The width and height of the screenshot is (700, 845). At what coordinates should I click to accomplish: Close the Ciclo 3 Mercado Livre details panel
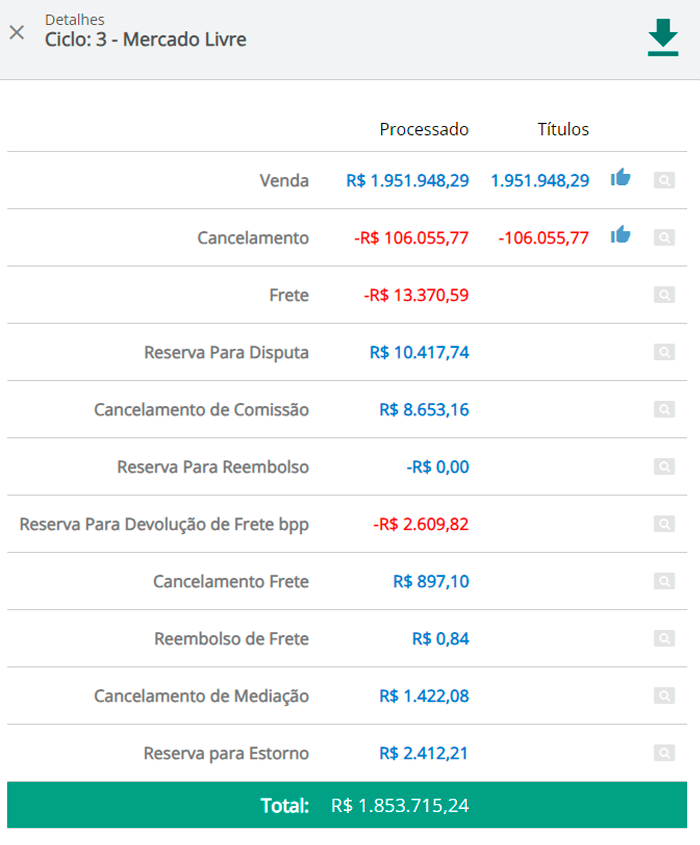click(17, 32)
